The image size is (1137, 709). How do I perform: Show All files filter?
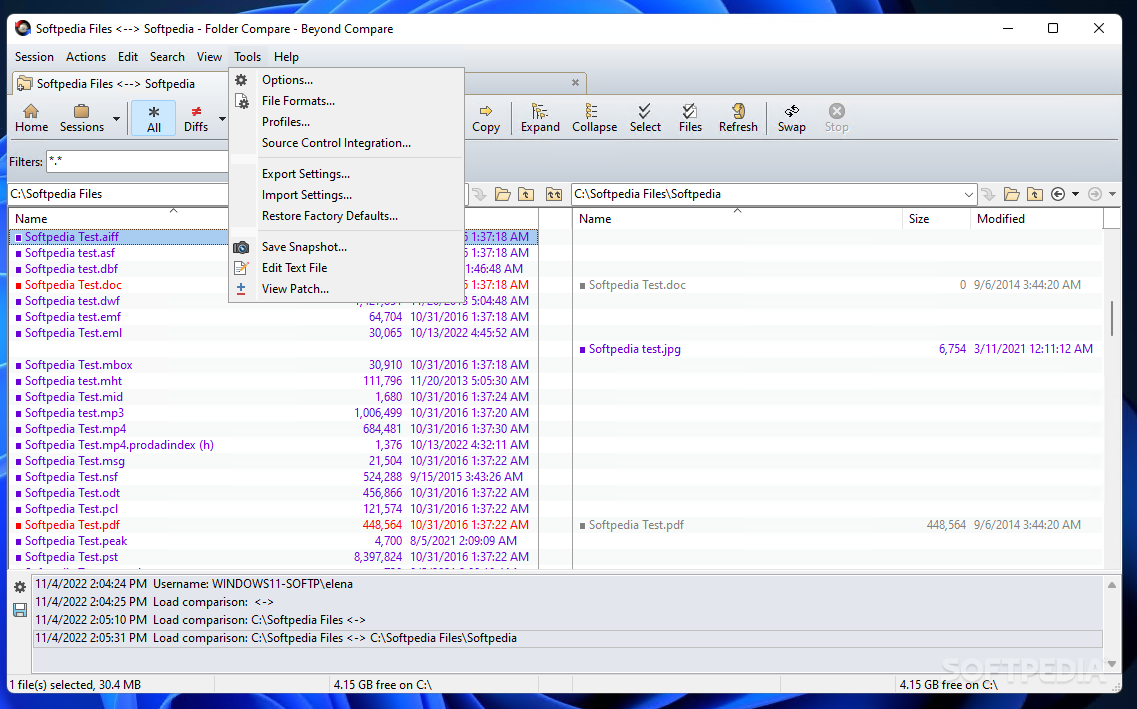click(154, 118)
